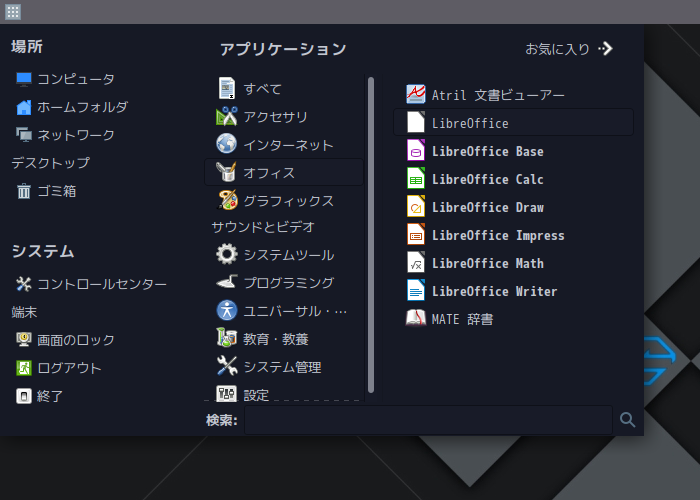Image resolution: width=700 pixels, height=500 pixels.
Task: Select the サウンドとビデオ category
Action: point(263,227)
